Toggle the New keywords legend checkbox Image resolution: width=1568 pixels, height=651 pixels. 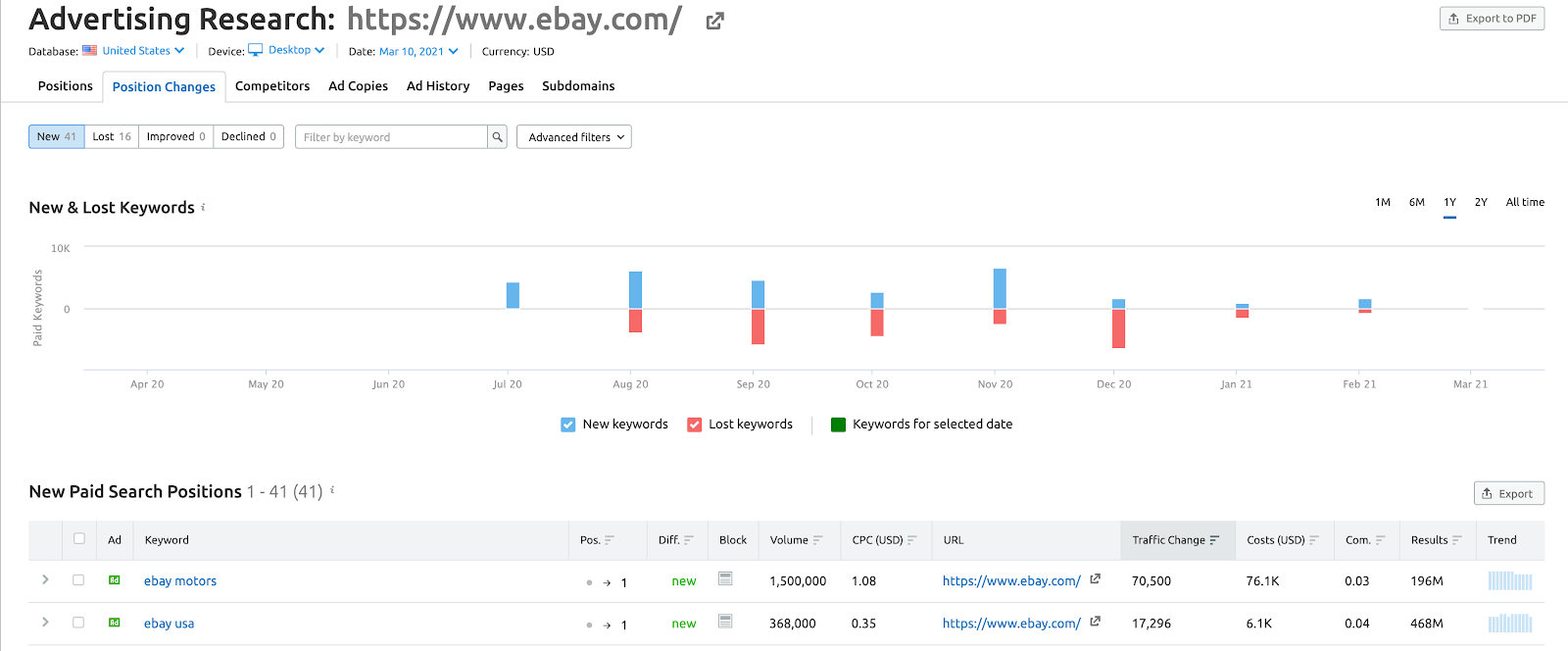pyautogui.click(x=568, y=425)
